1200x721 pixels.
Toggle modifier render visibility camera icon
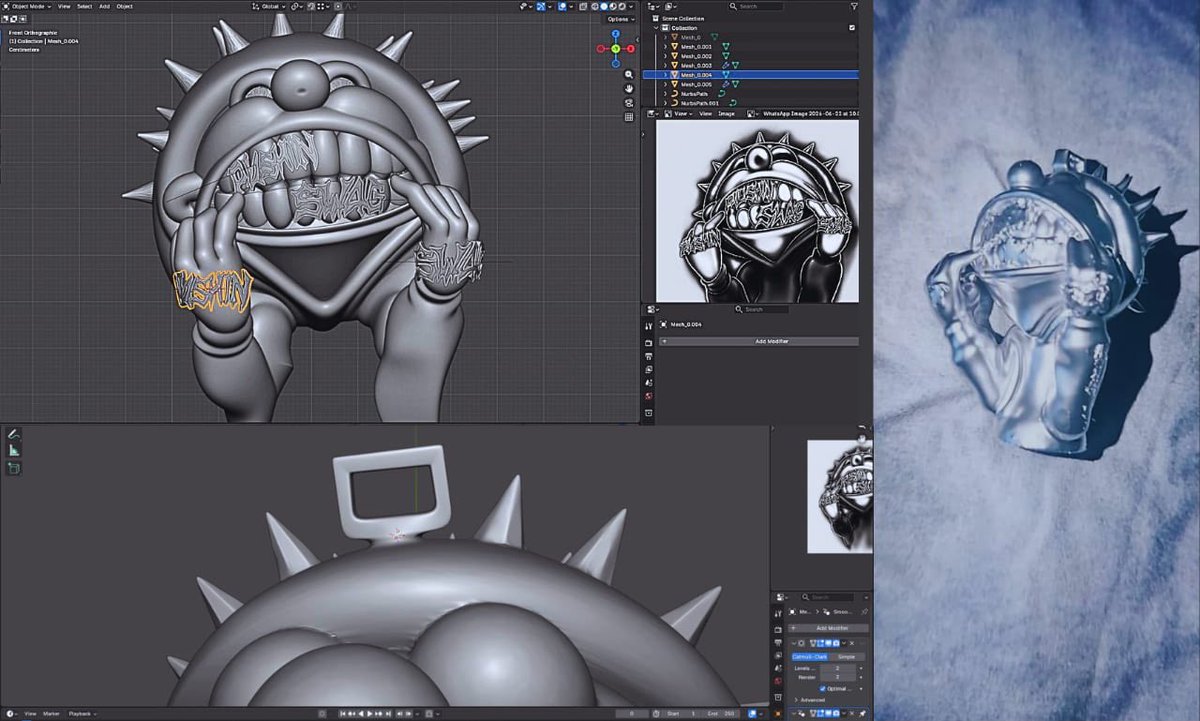click(836, 643)
